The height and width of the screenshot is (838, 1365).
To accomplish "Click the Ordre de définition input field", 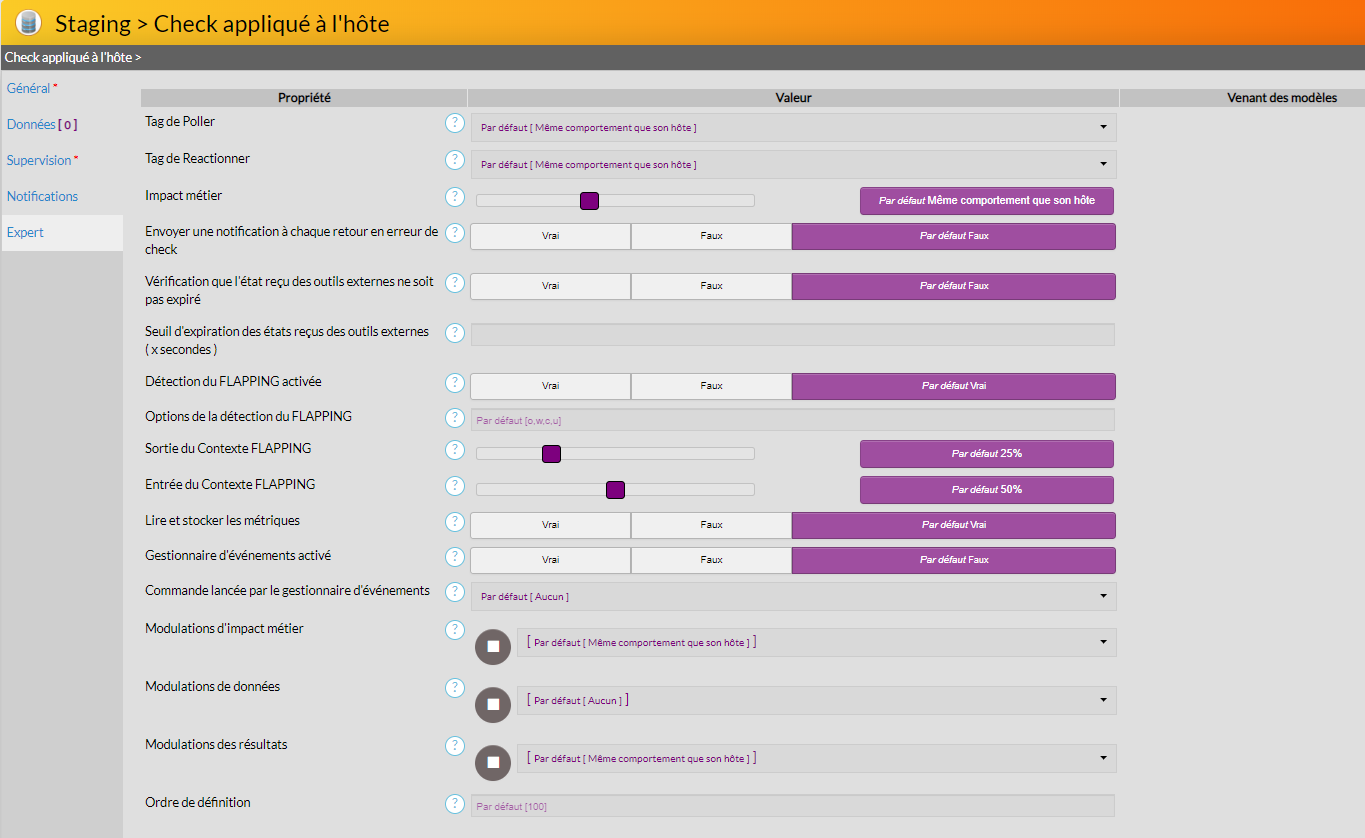I will point(792,806).
